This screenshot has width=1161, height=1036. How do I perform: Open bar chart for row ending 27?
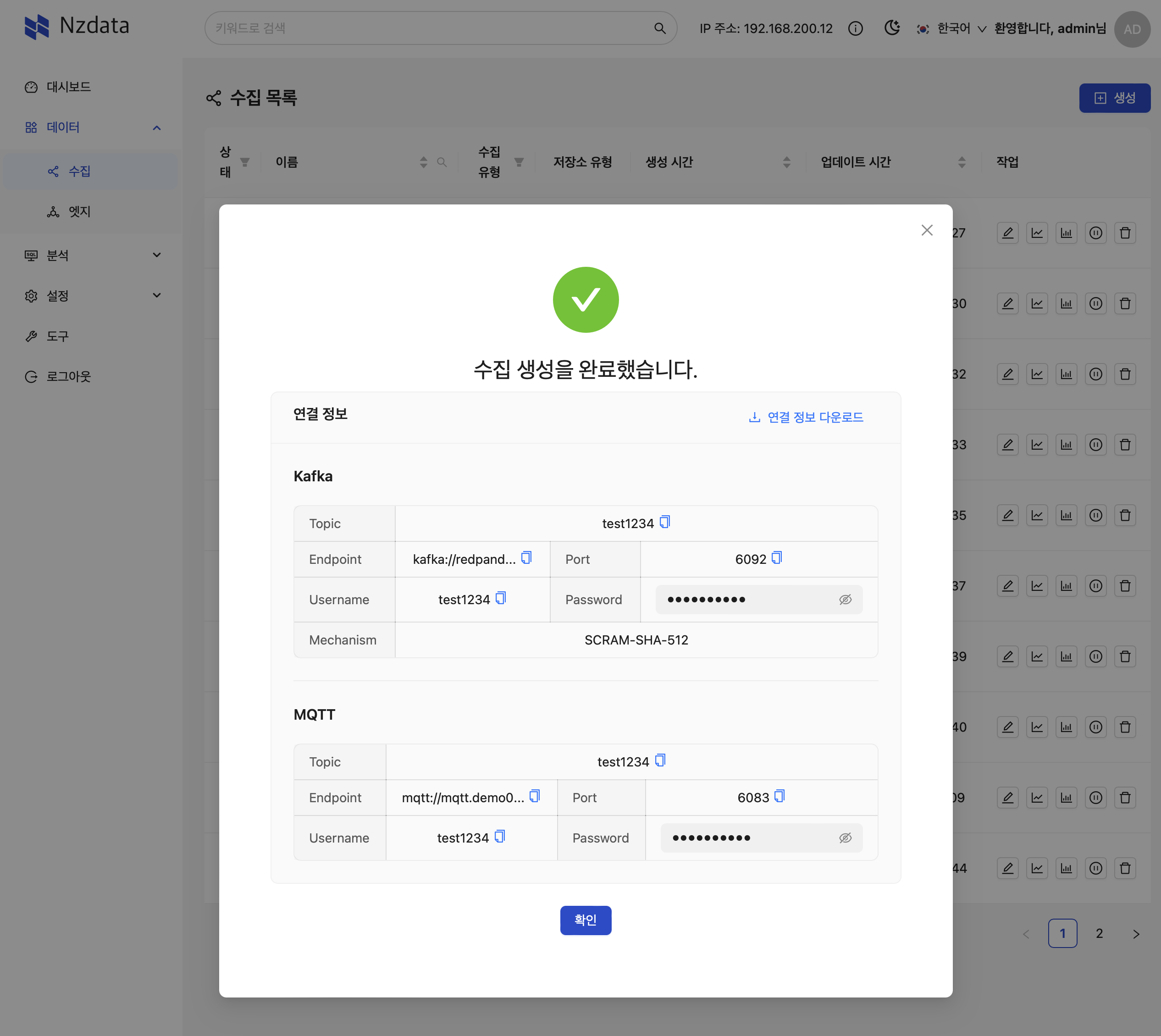pyautogui.click(x=1067, y=233)
